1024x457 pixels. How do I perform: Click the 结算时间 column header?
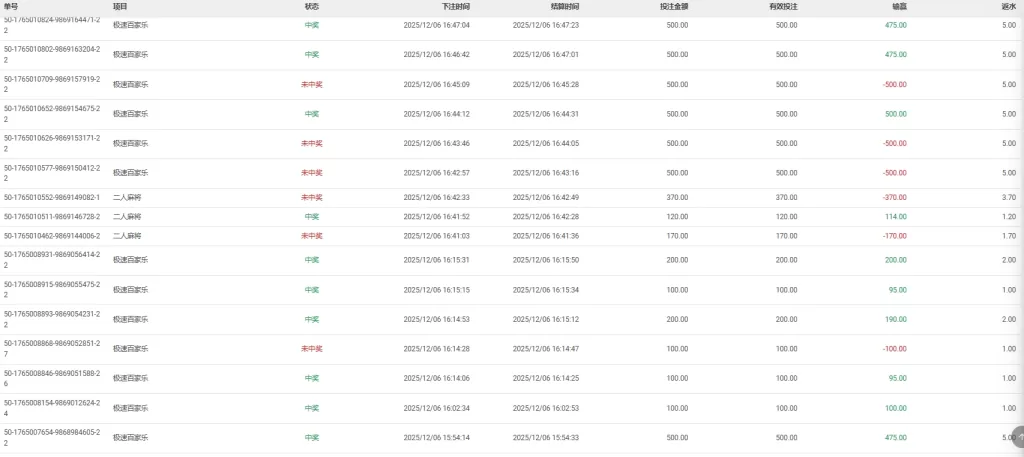click(x=564, y=7)
